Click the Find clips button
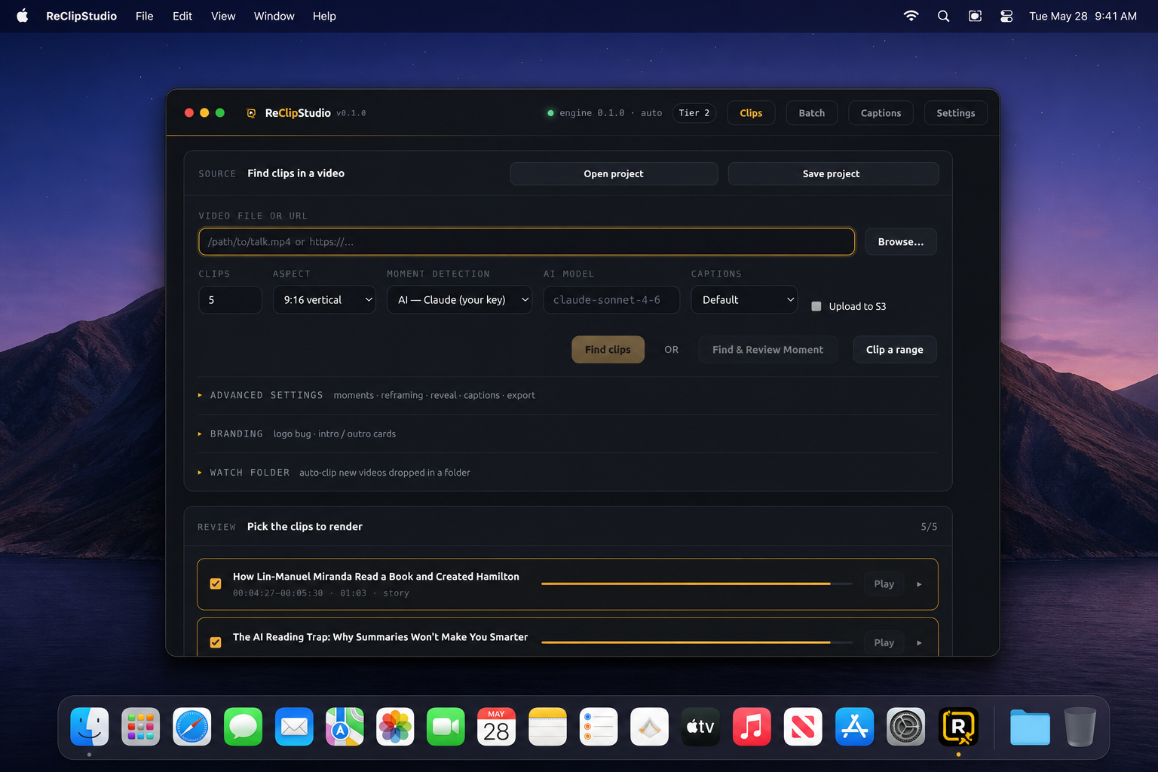The width and height of the screenshot is (1158, 772). pos(608,349)
